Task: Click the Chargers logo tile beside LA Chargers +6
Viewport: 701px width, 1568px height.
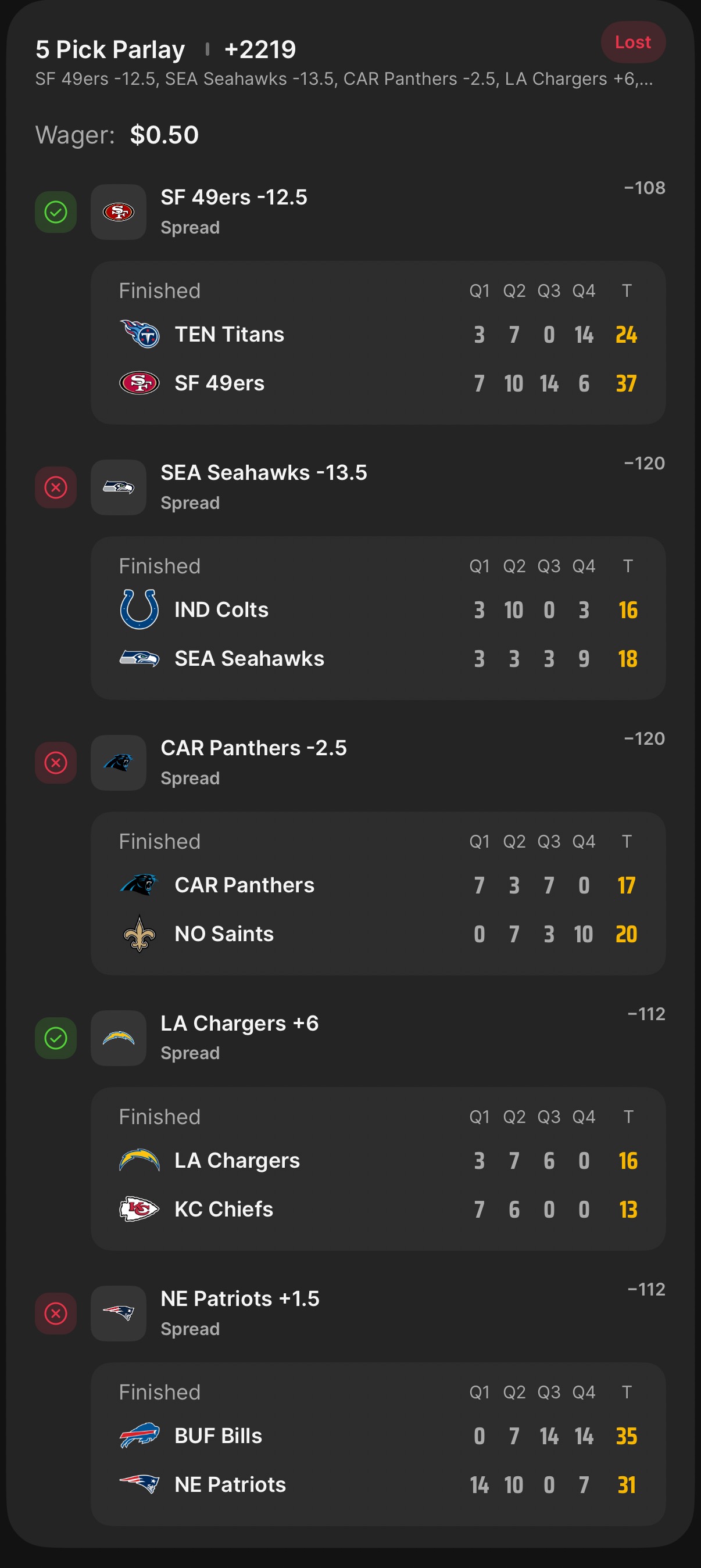Action: coord(118,1038)
